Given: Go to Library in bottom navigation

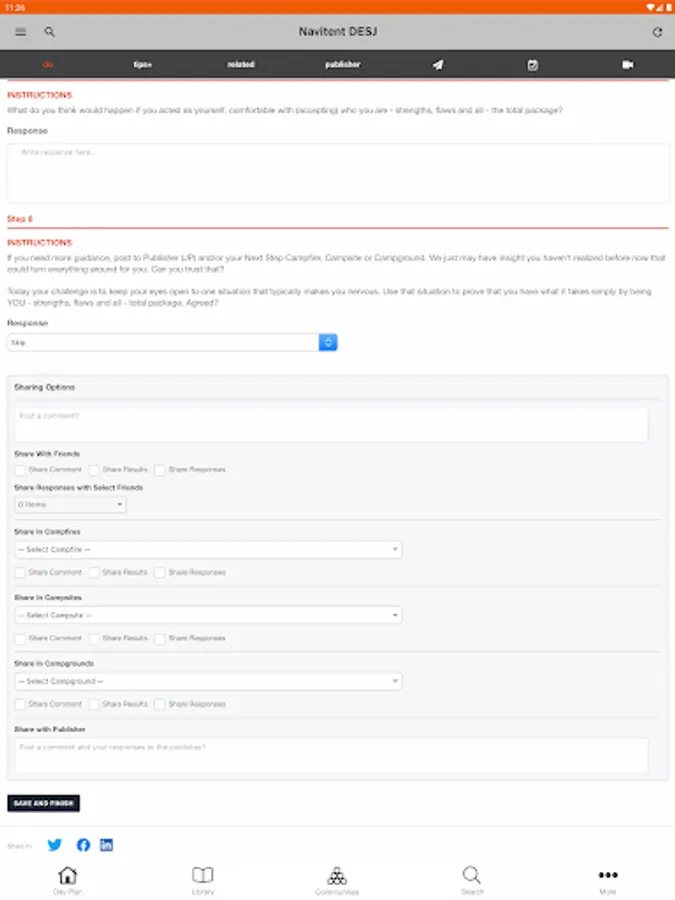Looking at the screenshot, I should pos(203,880).
